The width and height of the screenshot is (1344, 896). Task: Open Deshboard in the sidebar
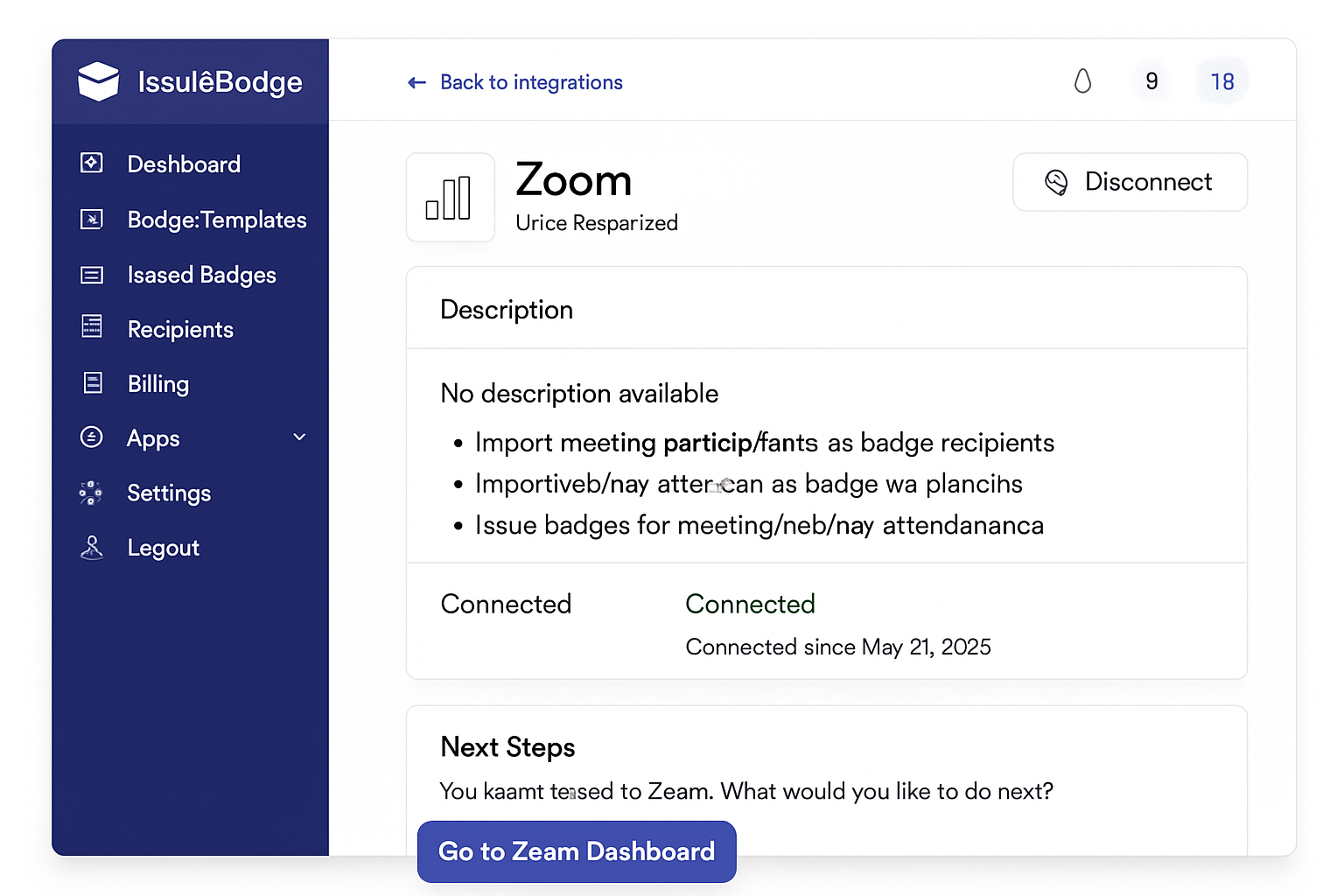pos(184,164)
